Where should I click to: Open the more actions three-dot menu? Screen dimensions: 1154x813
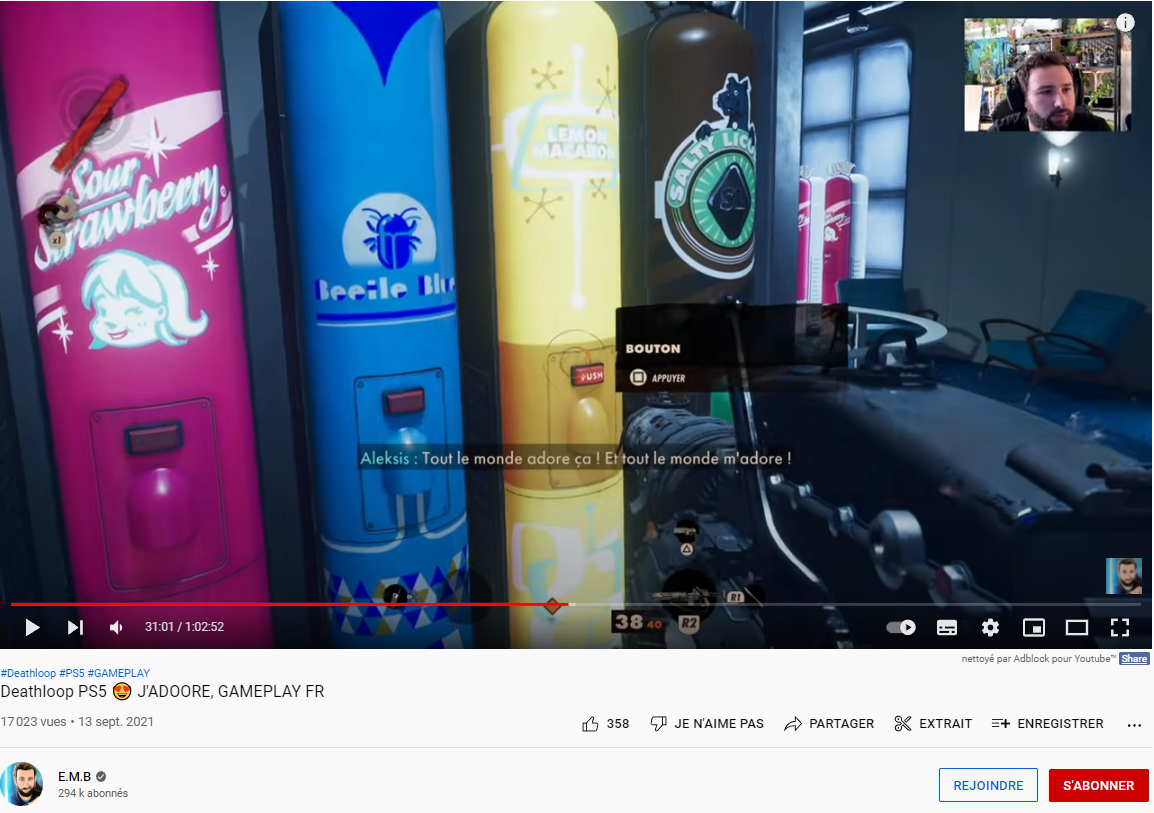pos(1134,725)
